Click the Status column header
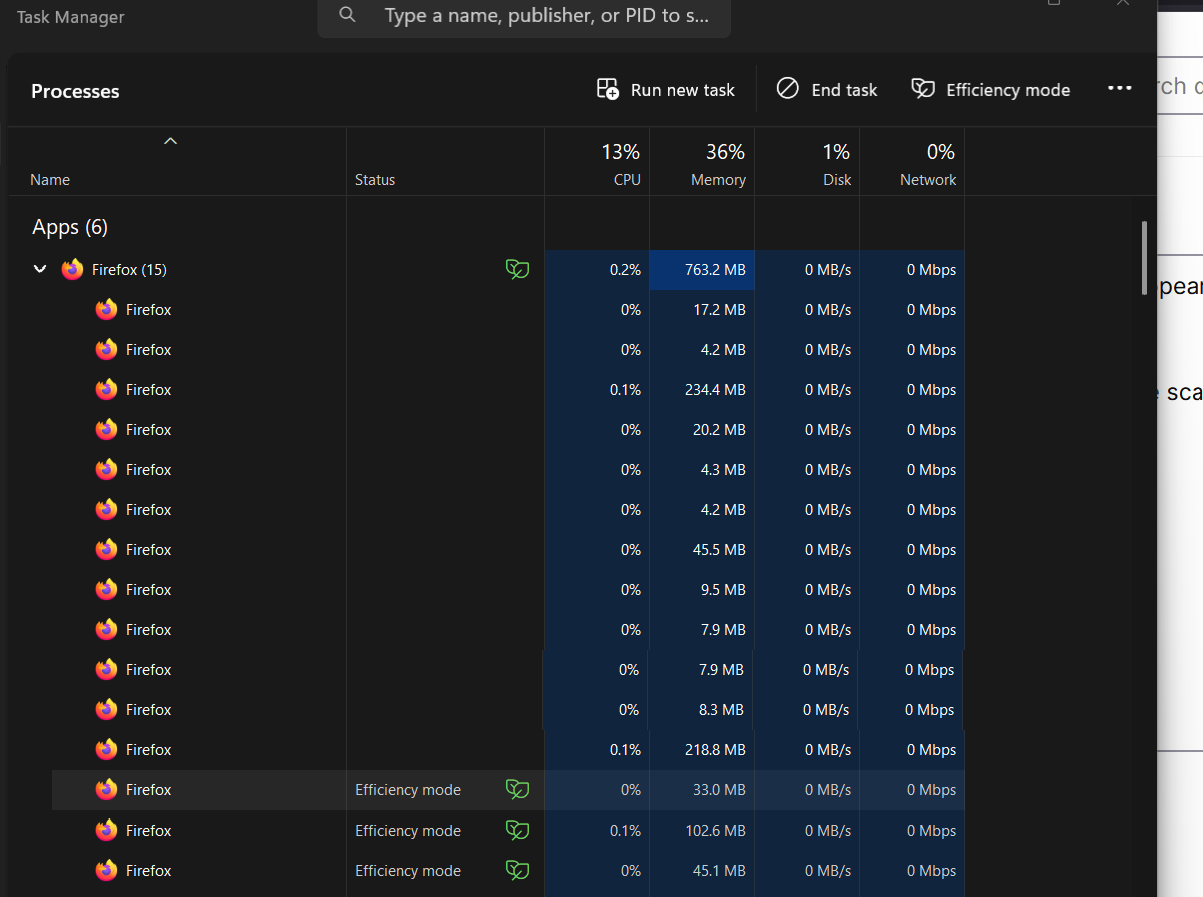 click(375, 180)
